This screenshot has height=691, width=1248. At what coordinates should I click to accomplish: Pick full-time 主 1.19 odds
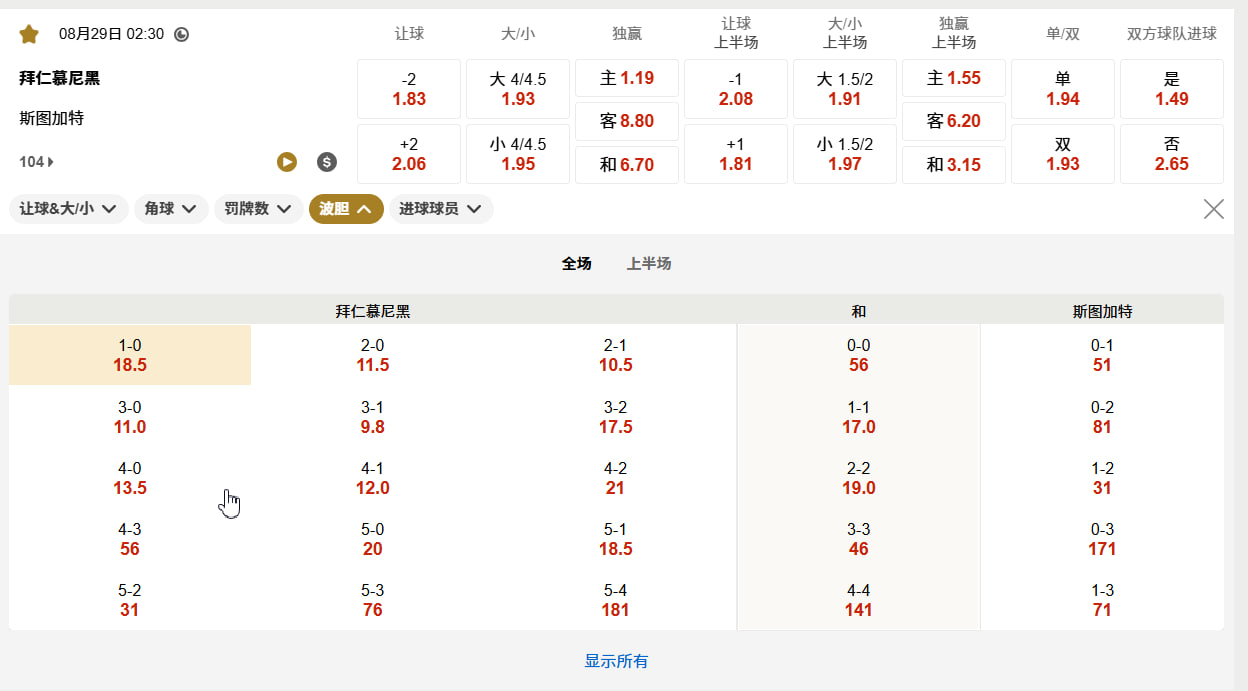[627, 78]
